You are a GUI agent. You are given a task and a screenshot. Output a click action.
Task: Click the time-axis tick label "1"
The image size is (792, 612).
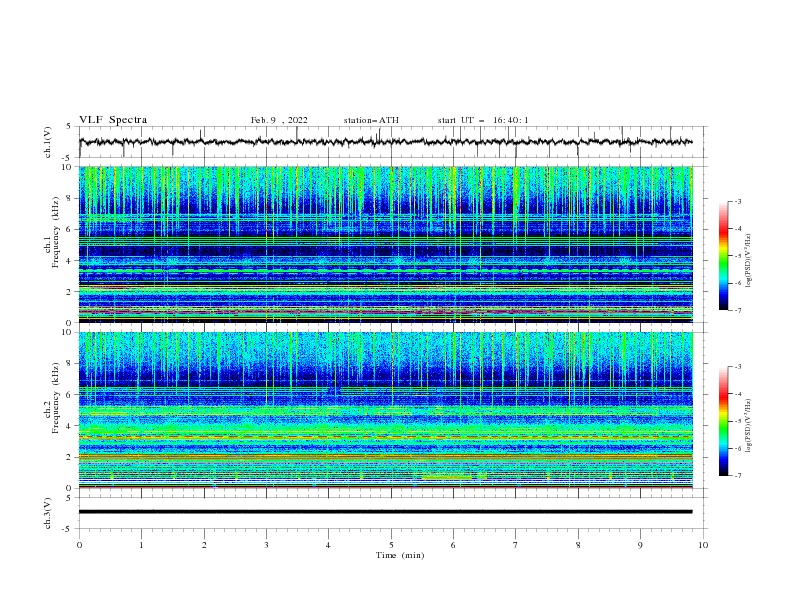(141, 545)
